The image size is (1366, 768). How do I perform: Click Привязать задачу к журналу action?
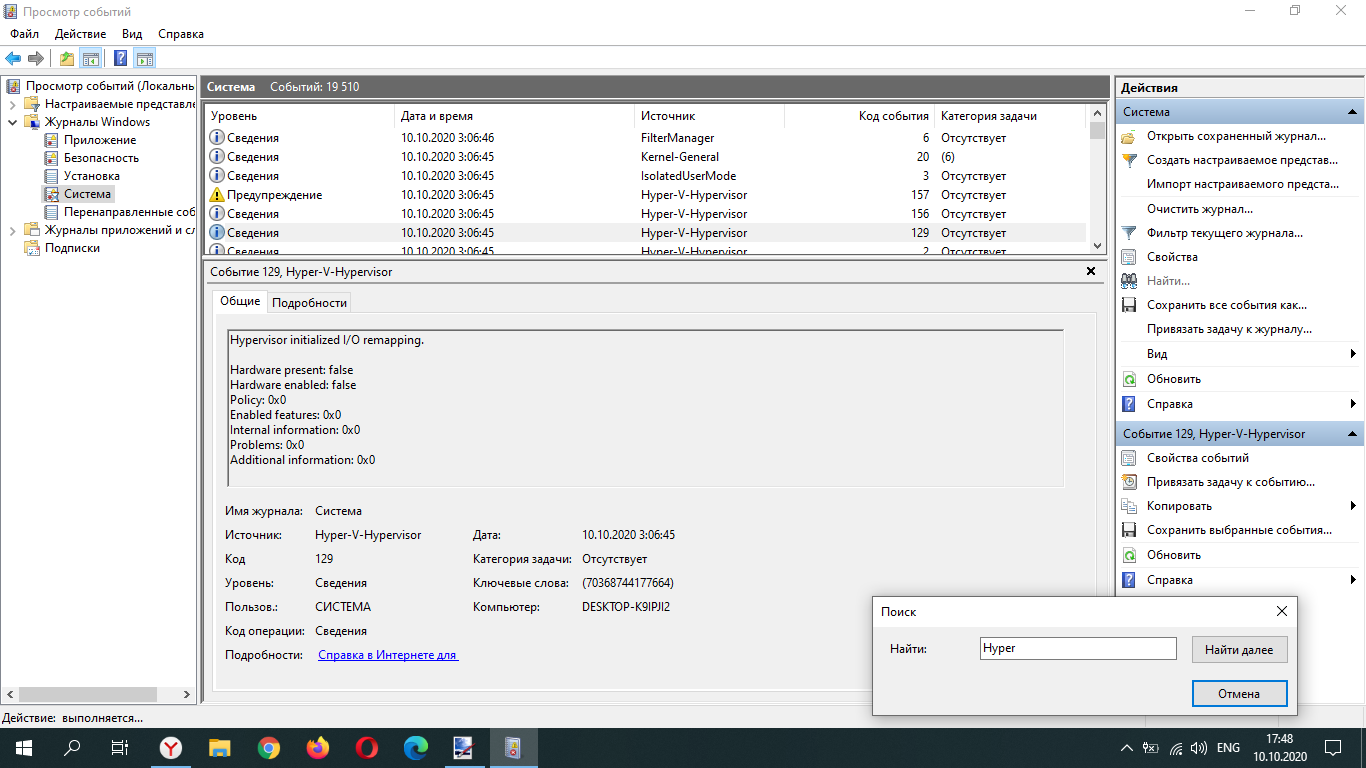pyautogui.click(x=1230, y=329)
